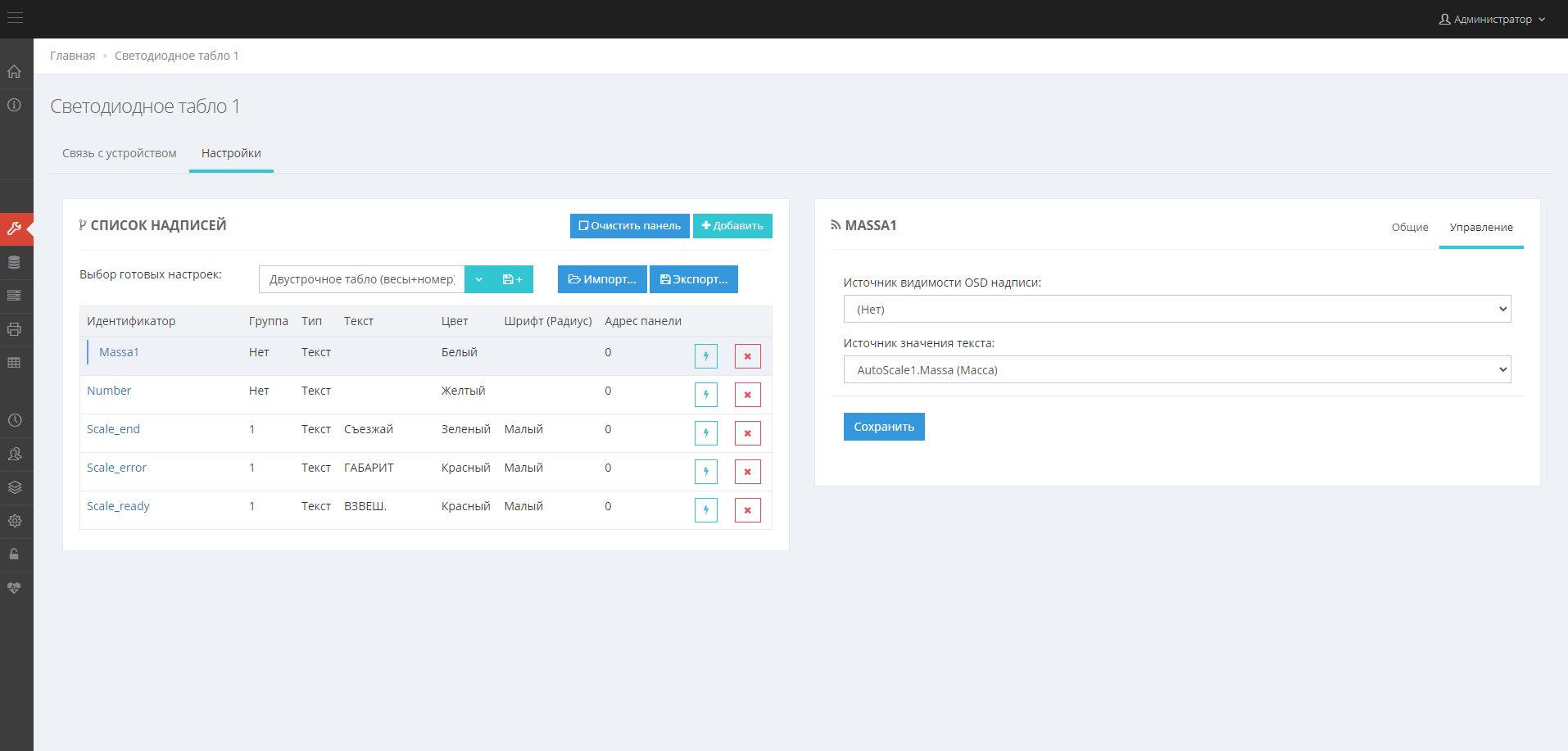
Task: Click the lightning button for the Massa1 row
Action: (x=705, y=356)
